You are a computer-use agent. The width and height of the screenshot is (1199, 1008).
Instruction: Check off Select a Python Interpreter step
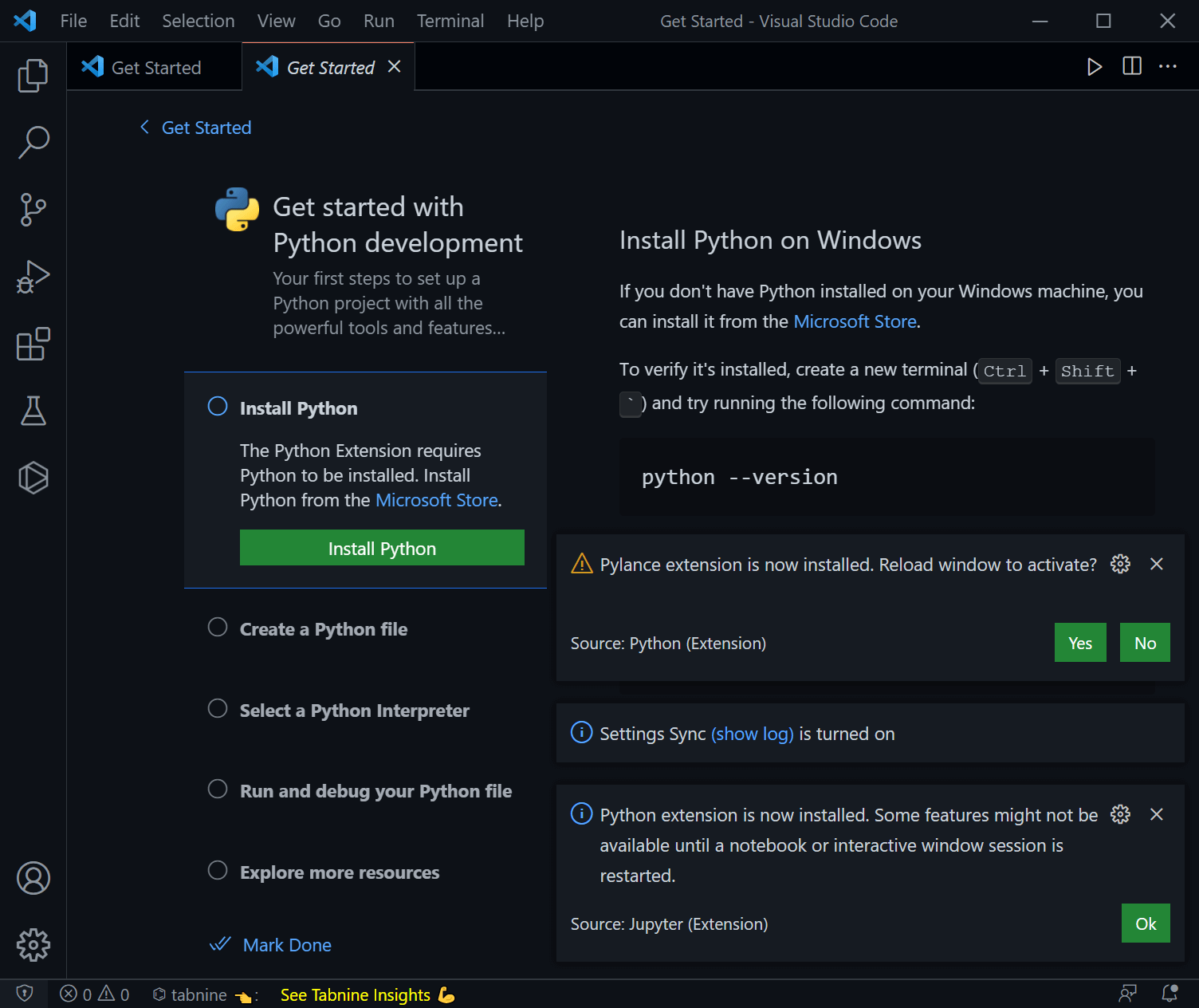coord(218,708)
